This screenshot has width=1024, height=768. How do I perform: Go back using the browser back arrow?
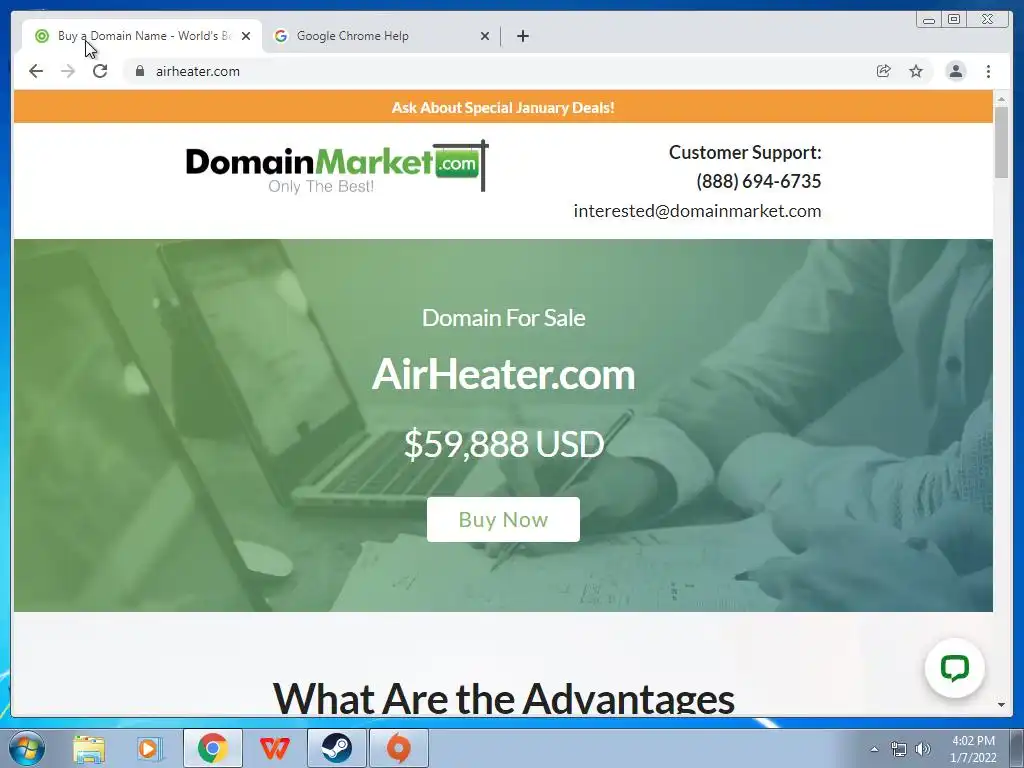(36, 71)
